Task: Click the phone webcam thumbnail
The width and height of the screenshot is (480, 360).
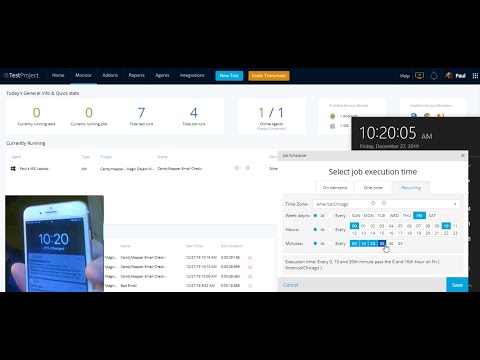Action: click(55, 244)
